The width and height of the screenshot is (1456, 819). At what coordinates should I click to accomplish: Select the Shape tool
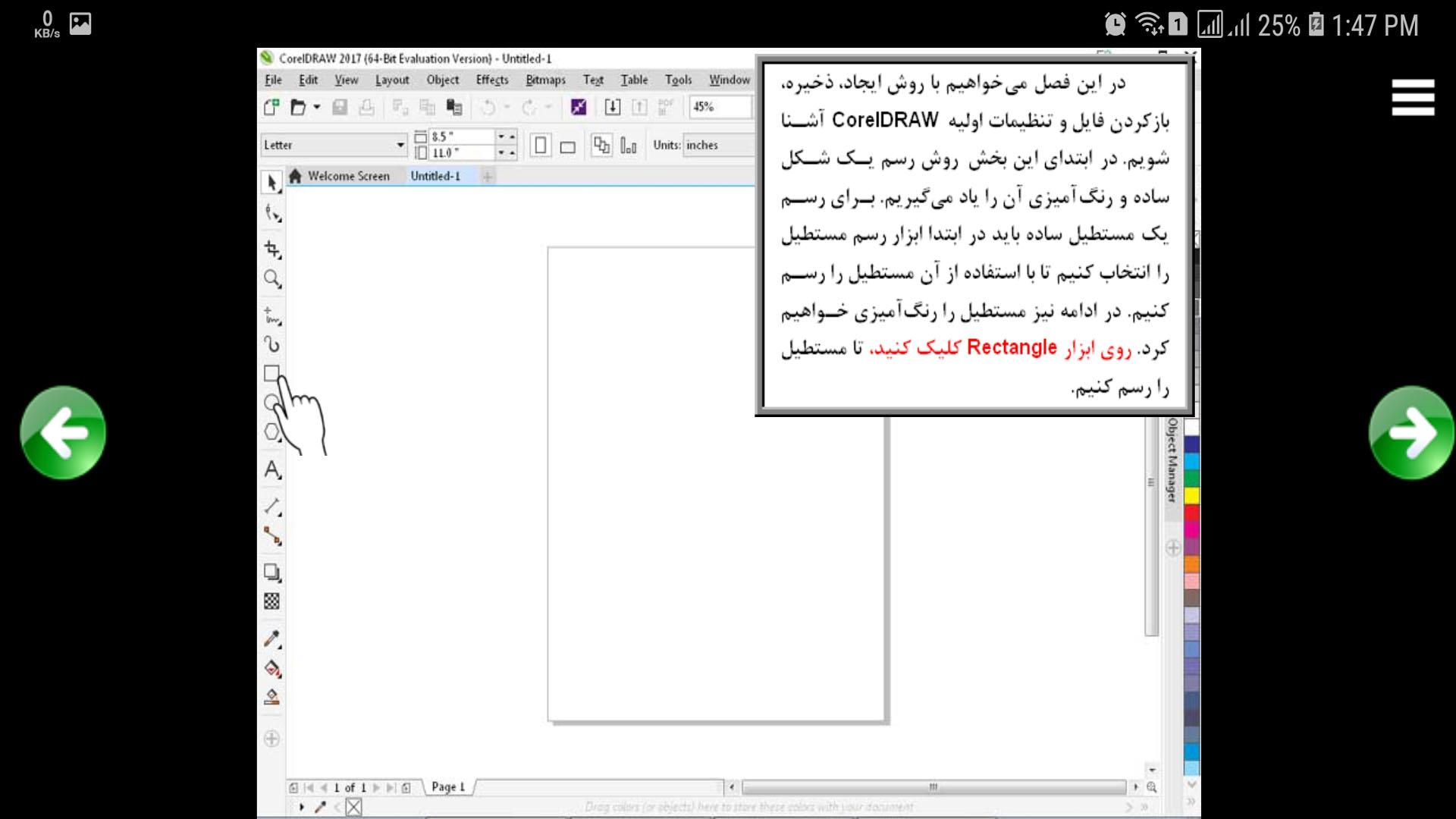[272, 213]
